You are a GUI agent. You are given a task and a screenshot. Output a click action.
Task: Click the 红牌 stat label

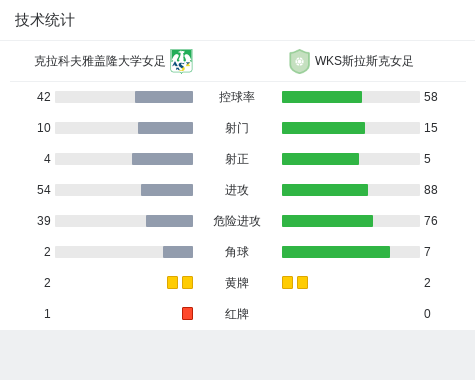(237, 314)
